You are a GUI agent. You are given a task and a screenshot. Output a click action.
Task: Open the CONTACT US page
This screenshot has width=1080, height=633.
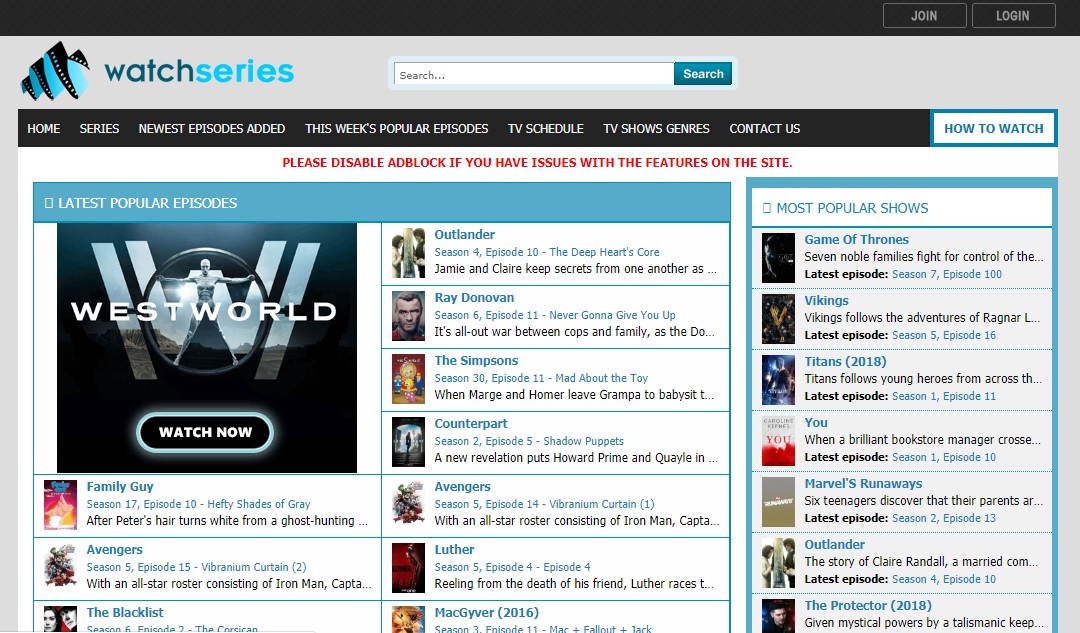765,128
